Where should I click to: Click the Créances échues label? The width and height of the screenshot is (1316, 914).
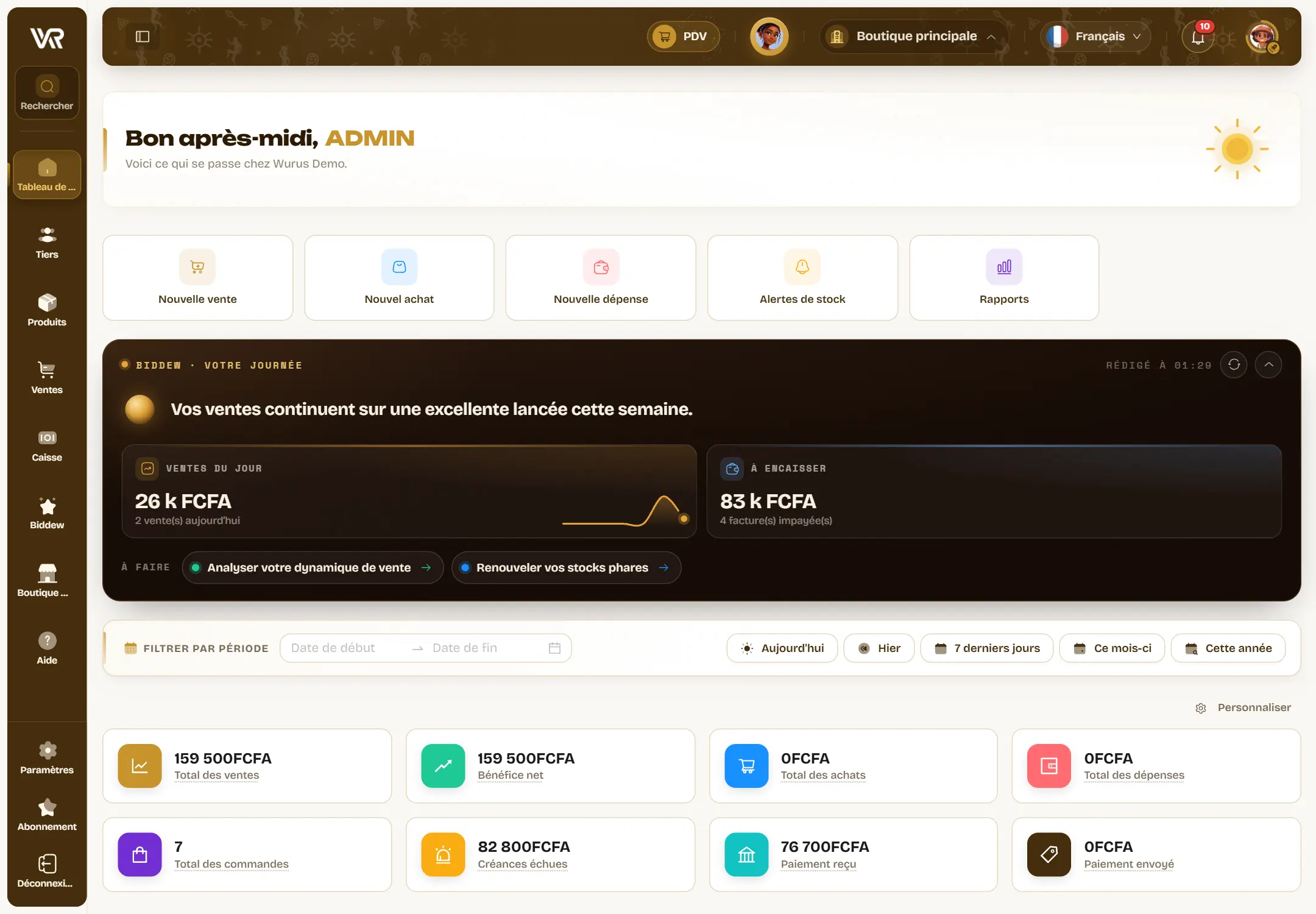pos(523,864)
